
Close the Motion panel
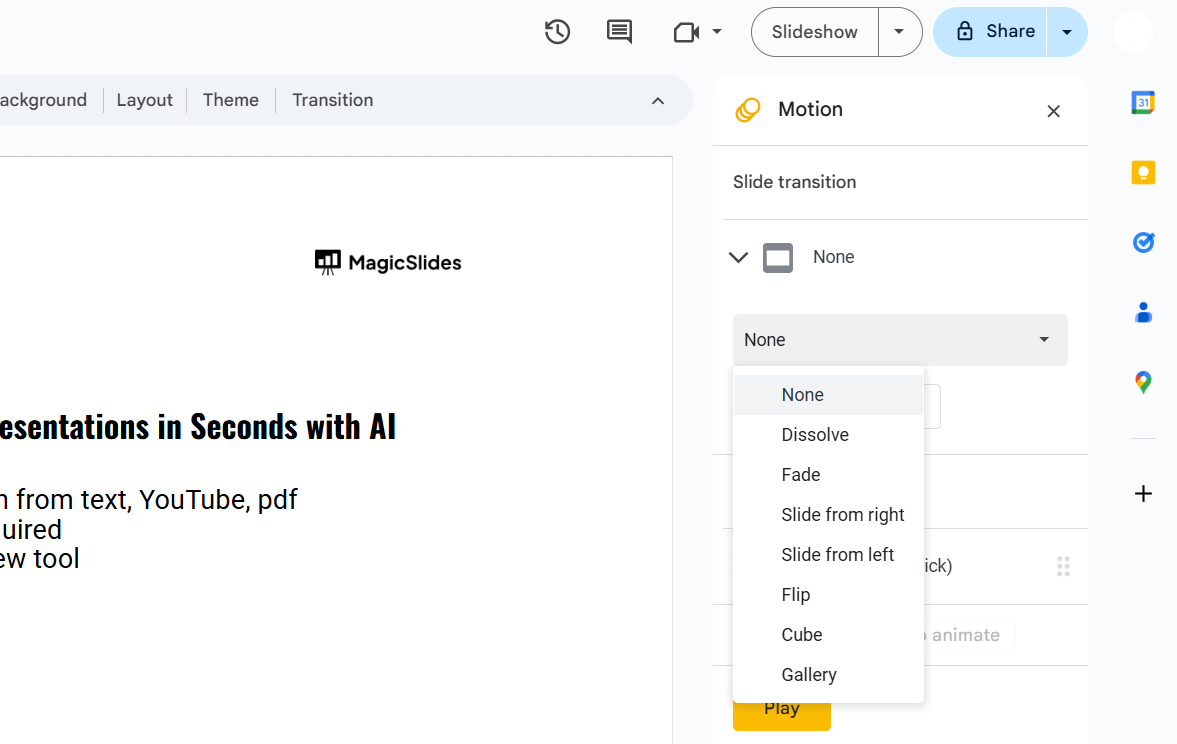click(1053, 111)
